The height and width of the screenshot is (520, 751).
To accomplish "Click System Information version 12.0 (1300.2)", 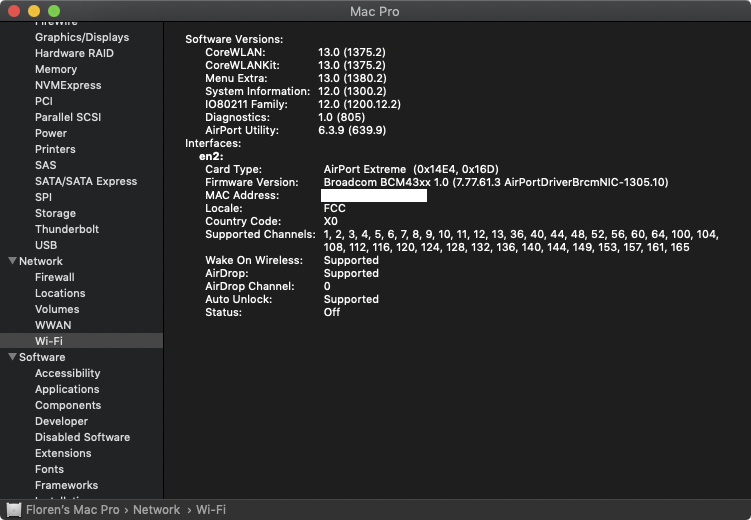I will 353,91.
